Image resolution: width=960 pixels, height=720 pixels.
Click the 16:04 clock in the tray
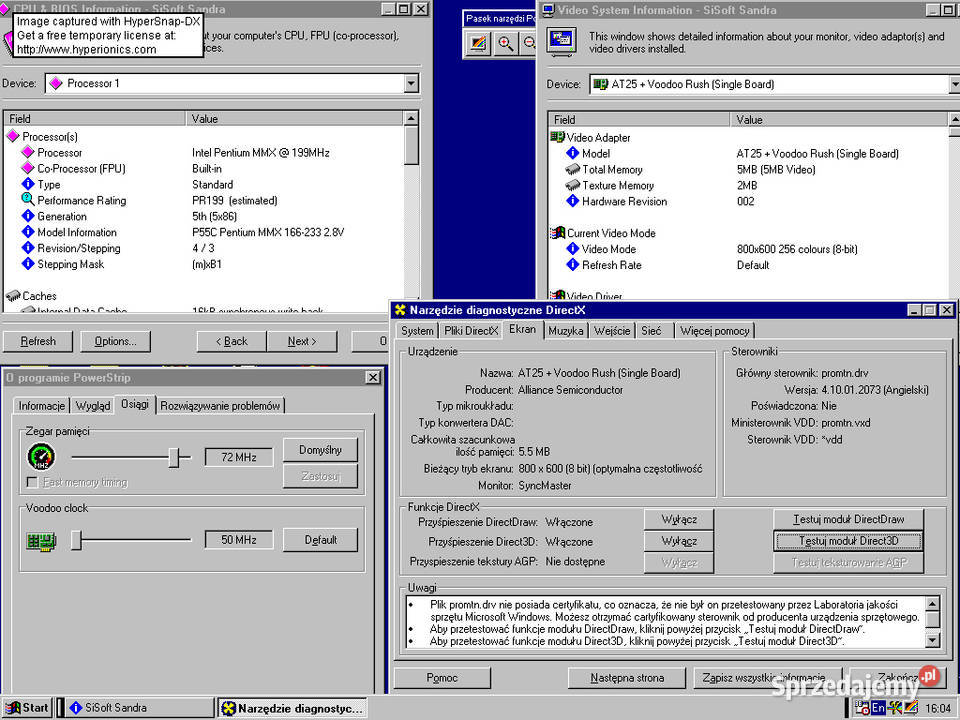tap(937, 708)
